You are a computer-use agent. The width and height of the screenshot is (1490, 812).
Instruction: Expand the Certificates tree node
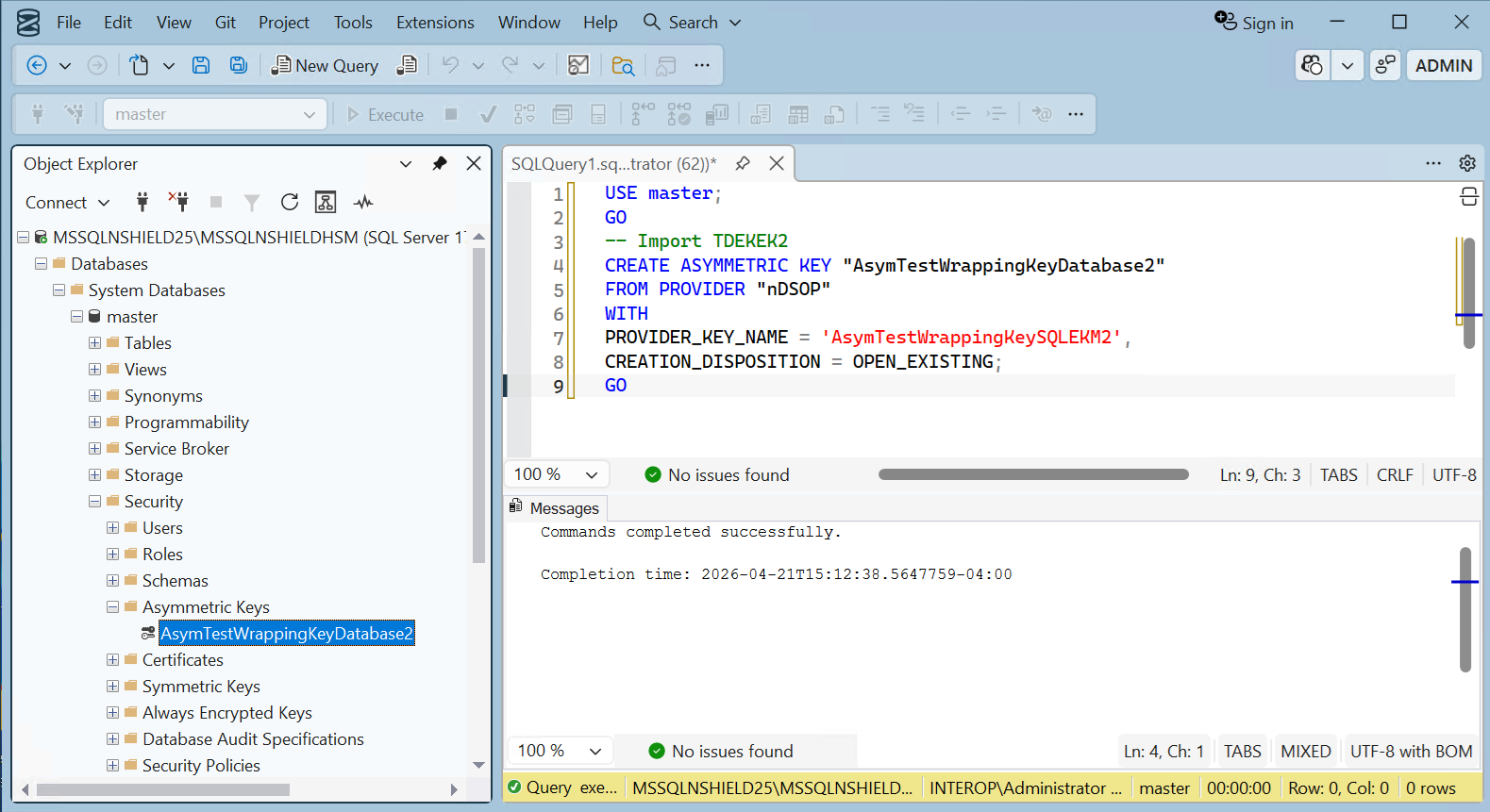113,660
